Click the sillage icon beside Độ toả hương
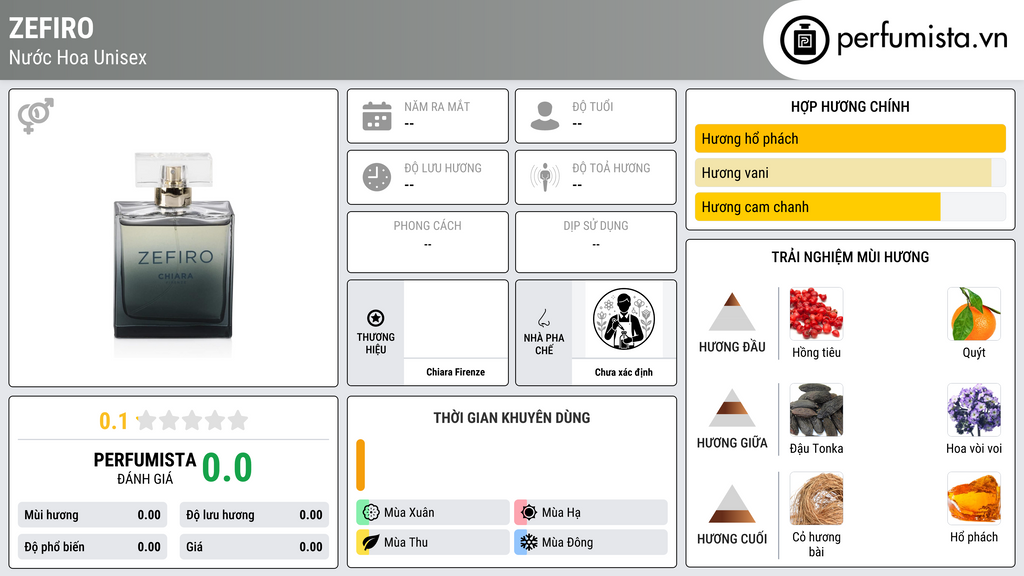 (x=545, y=177)
